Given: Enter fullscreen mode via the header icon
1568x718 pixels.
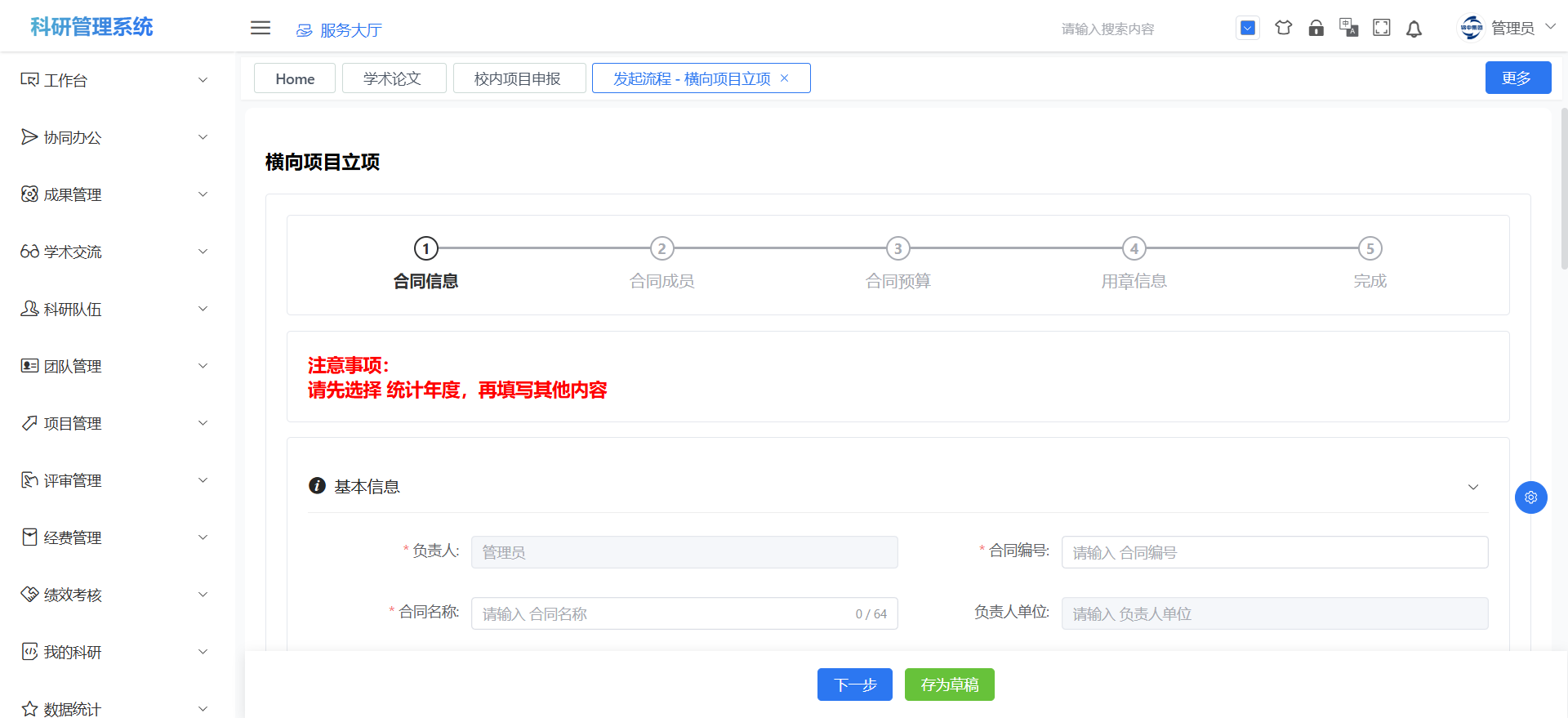Looking at the screenshot, I should (x=1381, y=28).
